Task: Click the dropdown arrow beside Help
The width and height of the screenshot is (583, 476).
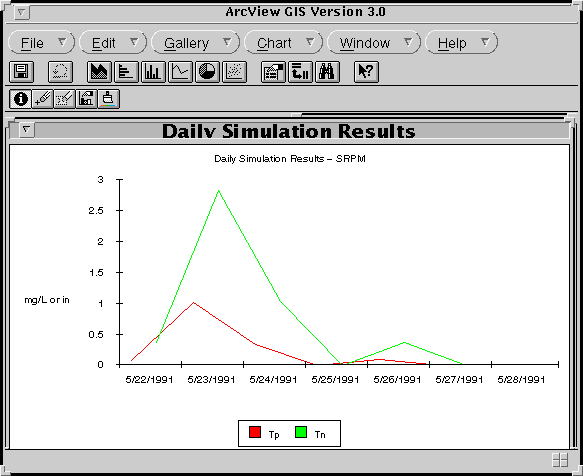Action: (x=485, y=42)
